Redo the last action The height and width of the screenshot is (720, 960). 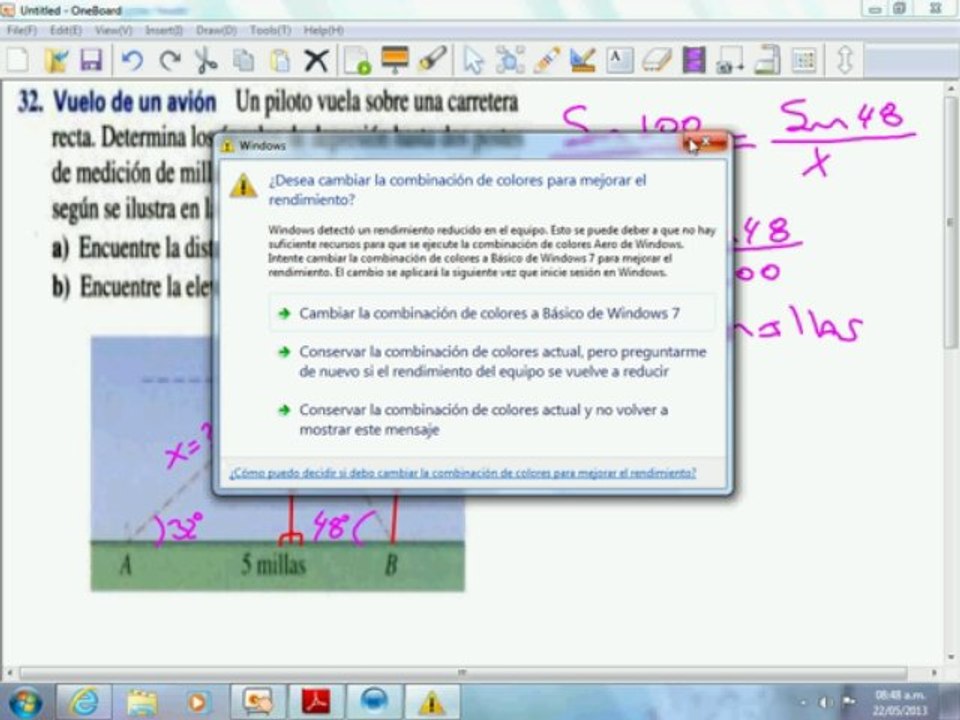click(170, 61)
